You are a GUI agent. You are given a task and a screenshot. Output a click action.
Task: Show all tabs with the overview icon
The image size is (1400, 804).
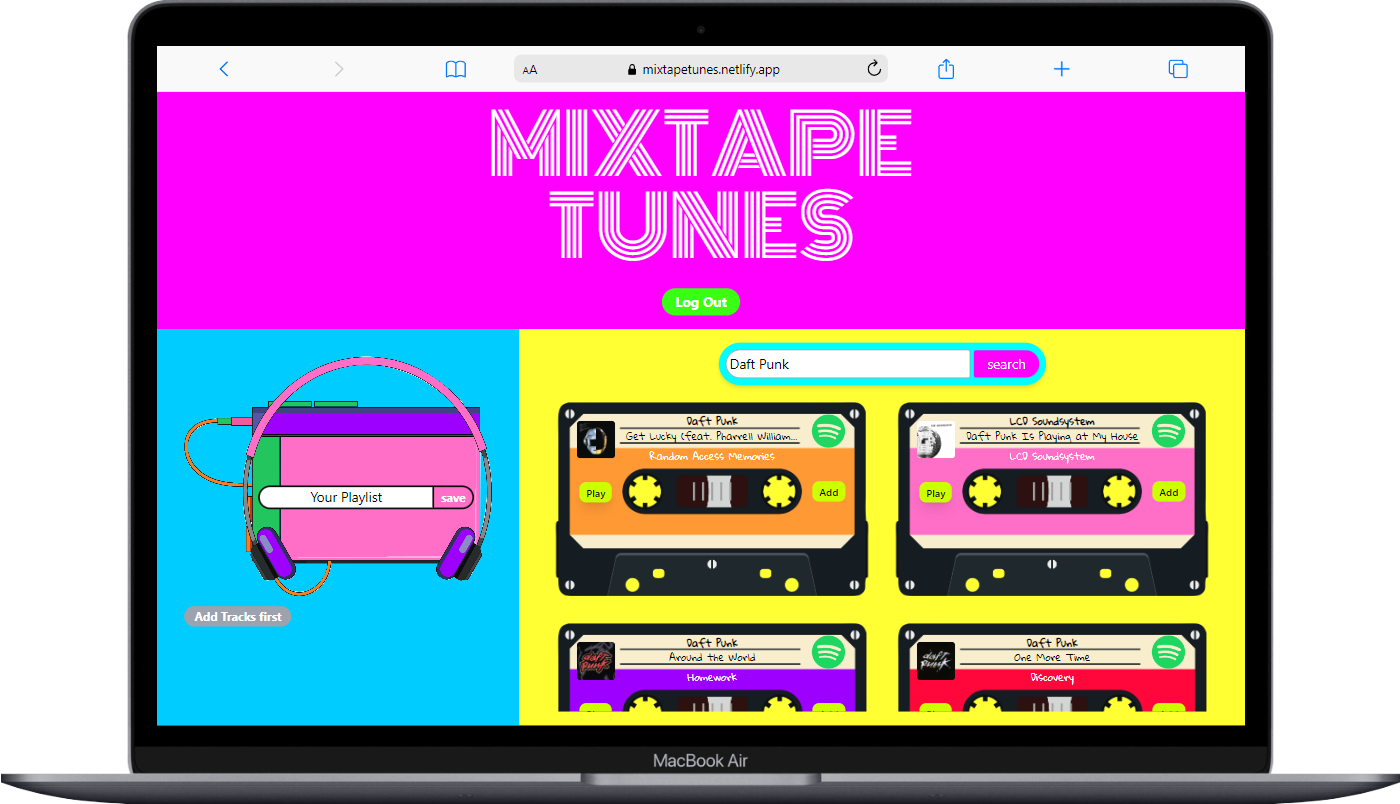(1178, 69)
